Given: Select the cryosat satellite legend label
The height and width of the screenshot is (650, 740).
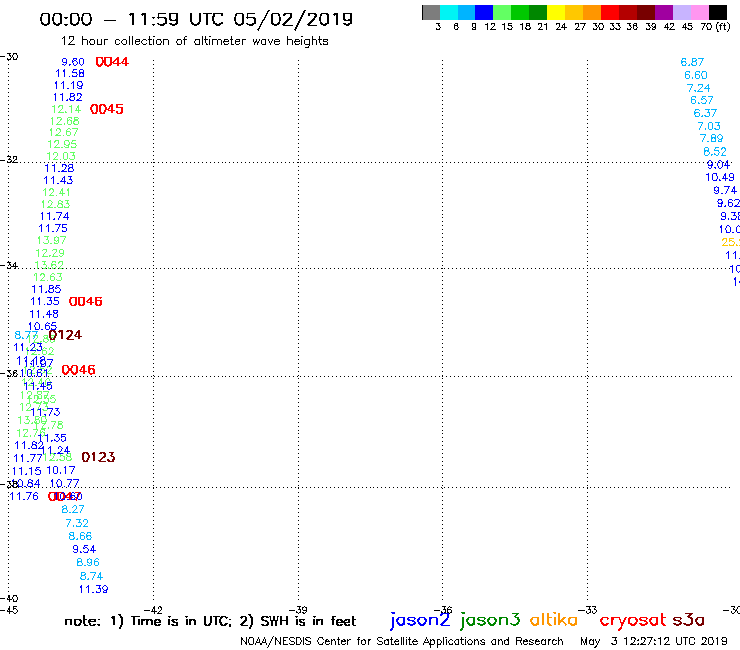Looking at the screenshot, I should (632, 620).
